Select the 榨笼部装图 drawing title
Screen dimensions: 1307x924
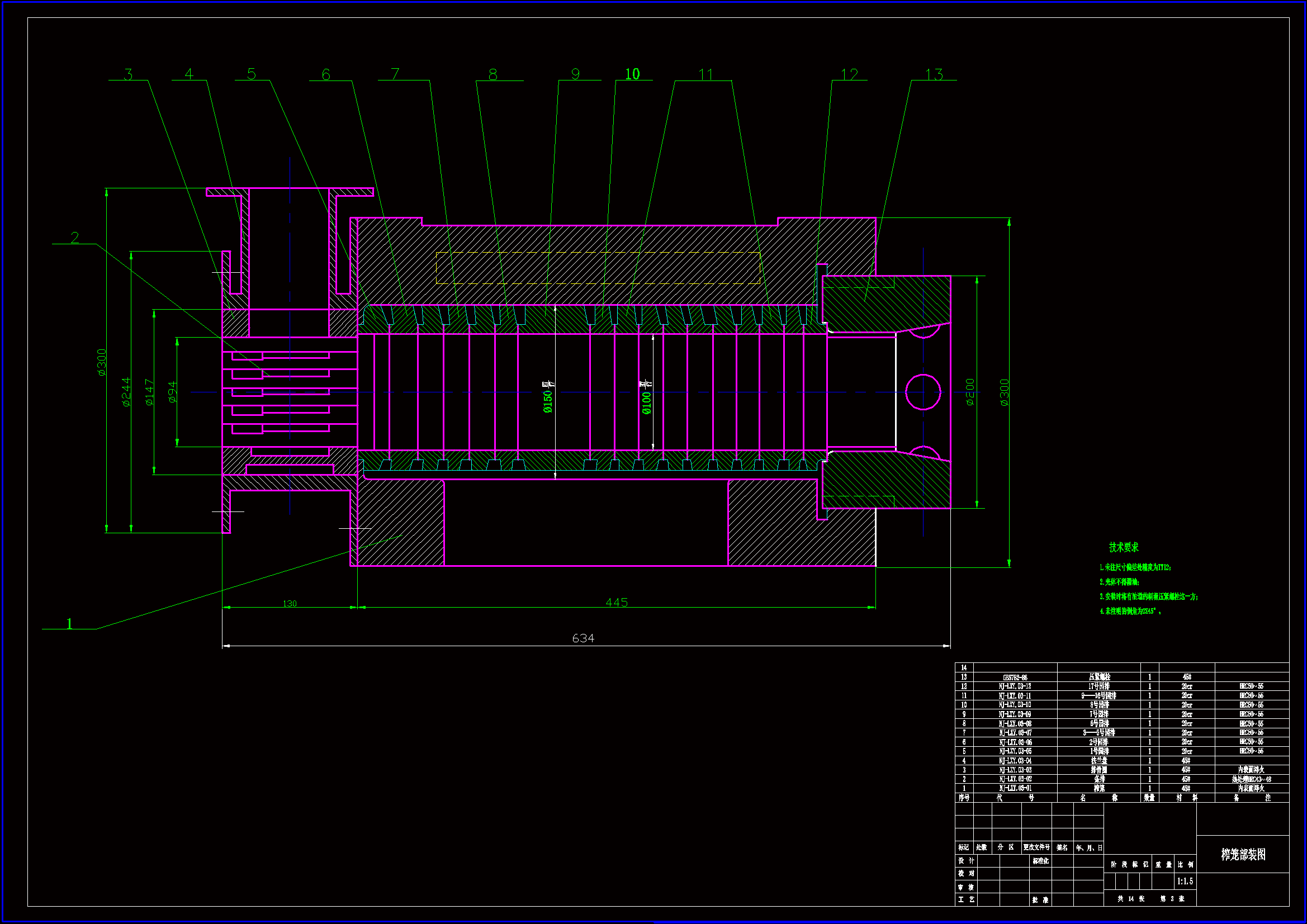click(1243, 854)
